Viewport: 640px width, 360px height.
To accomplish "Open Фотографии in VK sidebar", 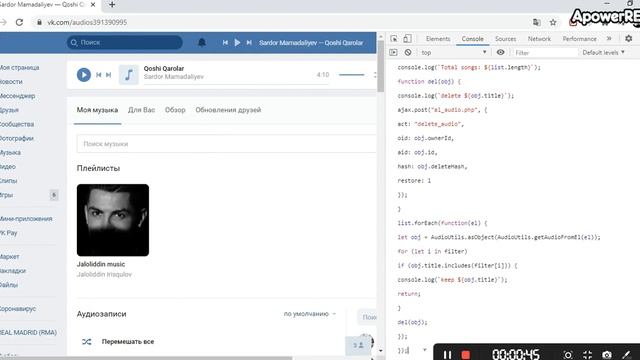I will pyautogui.click(x=17, y=138).
